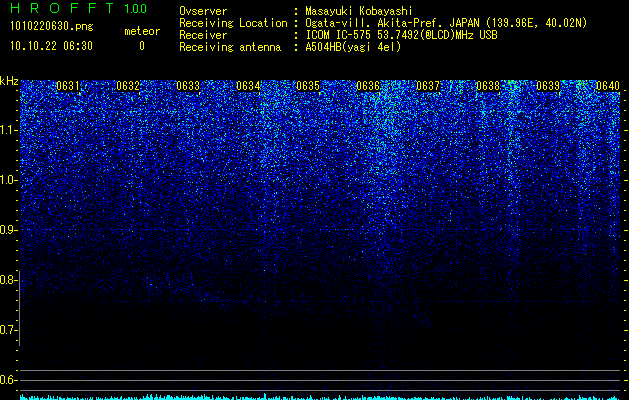Click the 0.6 kHz axis label
The image size is (629, 400).
8,380
